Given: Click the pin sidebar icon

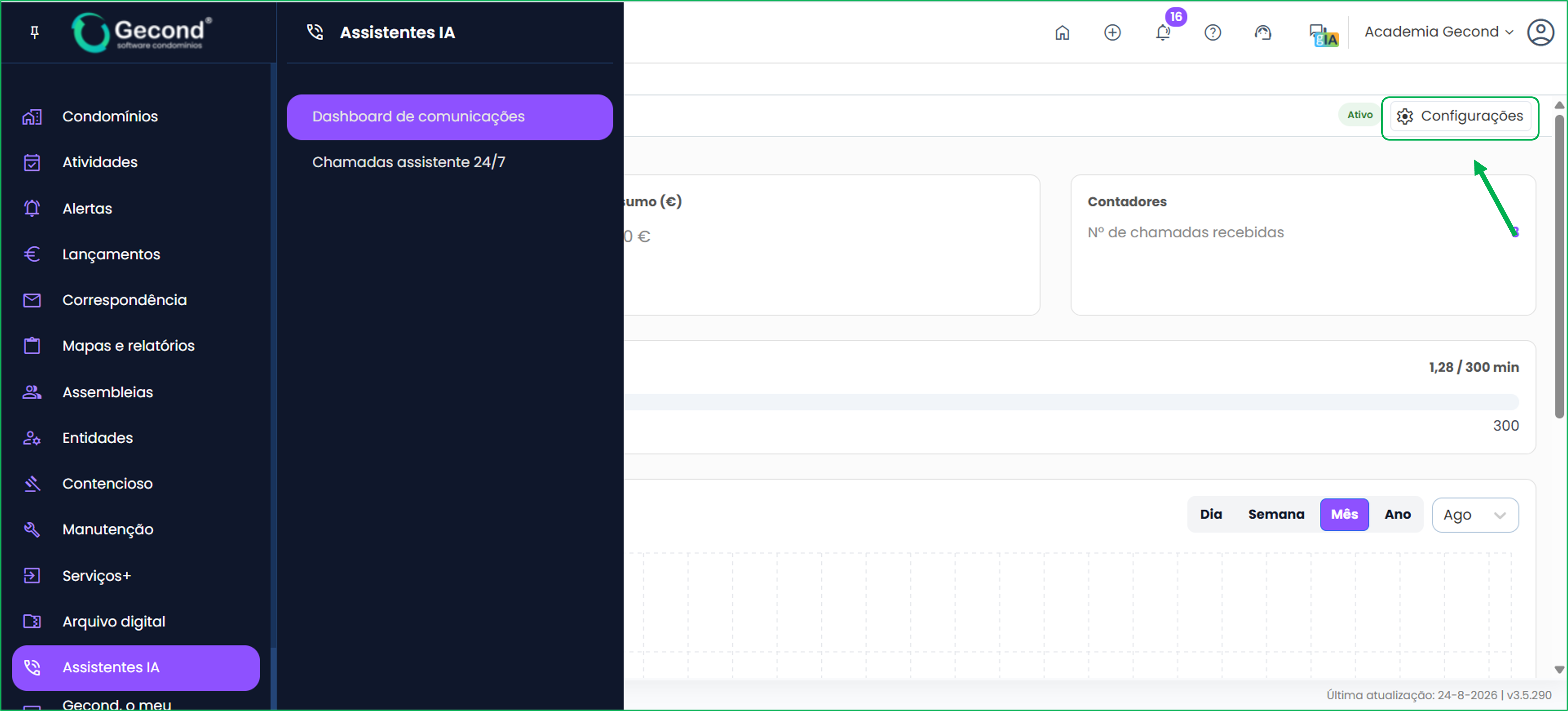Looking at the screenshot, I should [x=35, y=32].
